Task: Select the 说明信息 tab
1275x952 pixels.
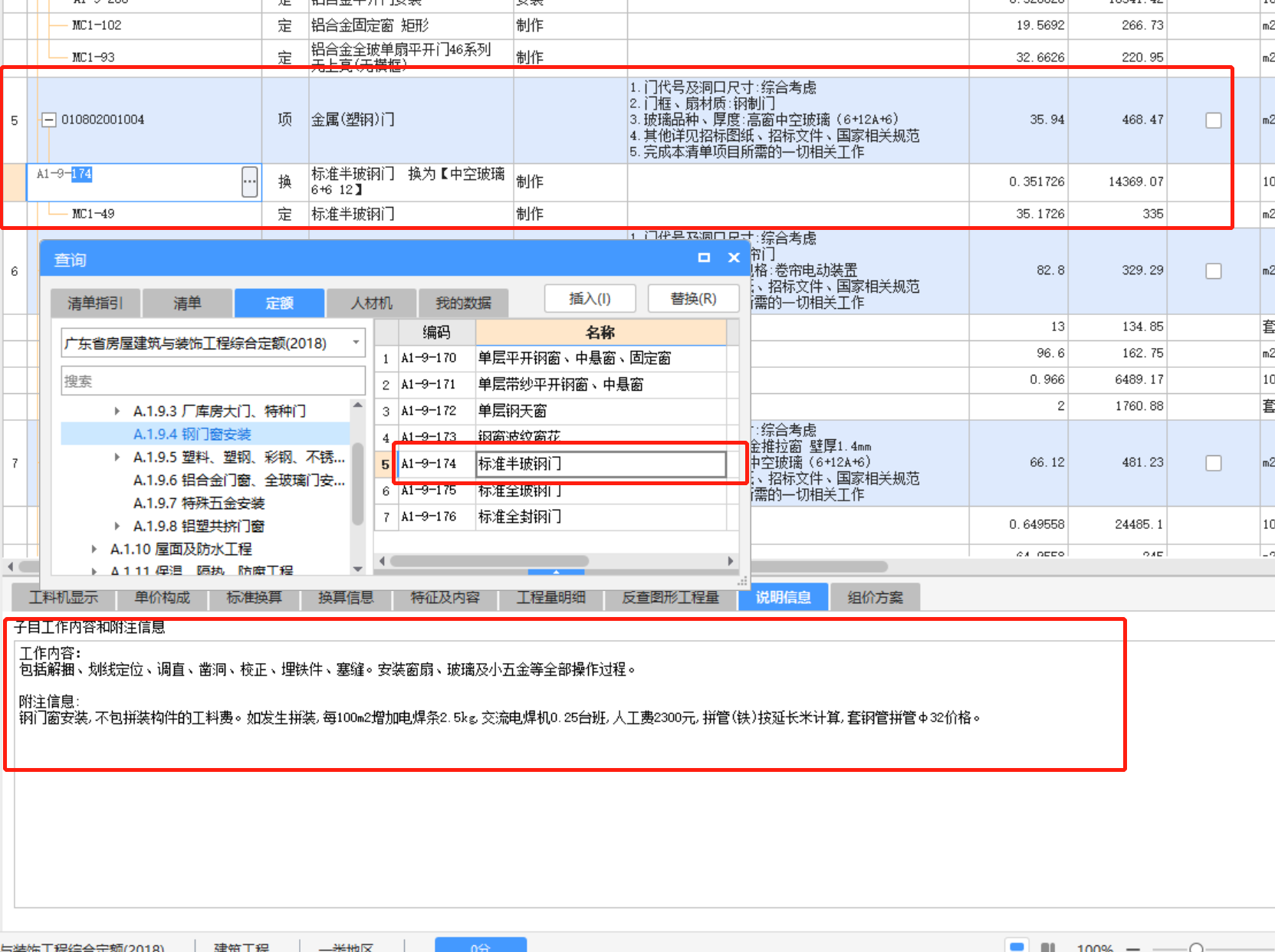Action: [783, 597]
